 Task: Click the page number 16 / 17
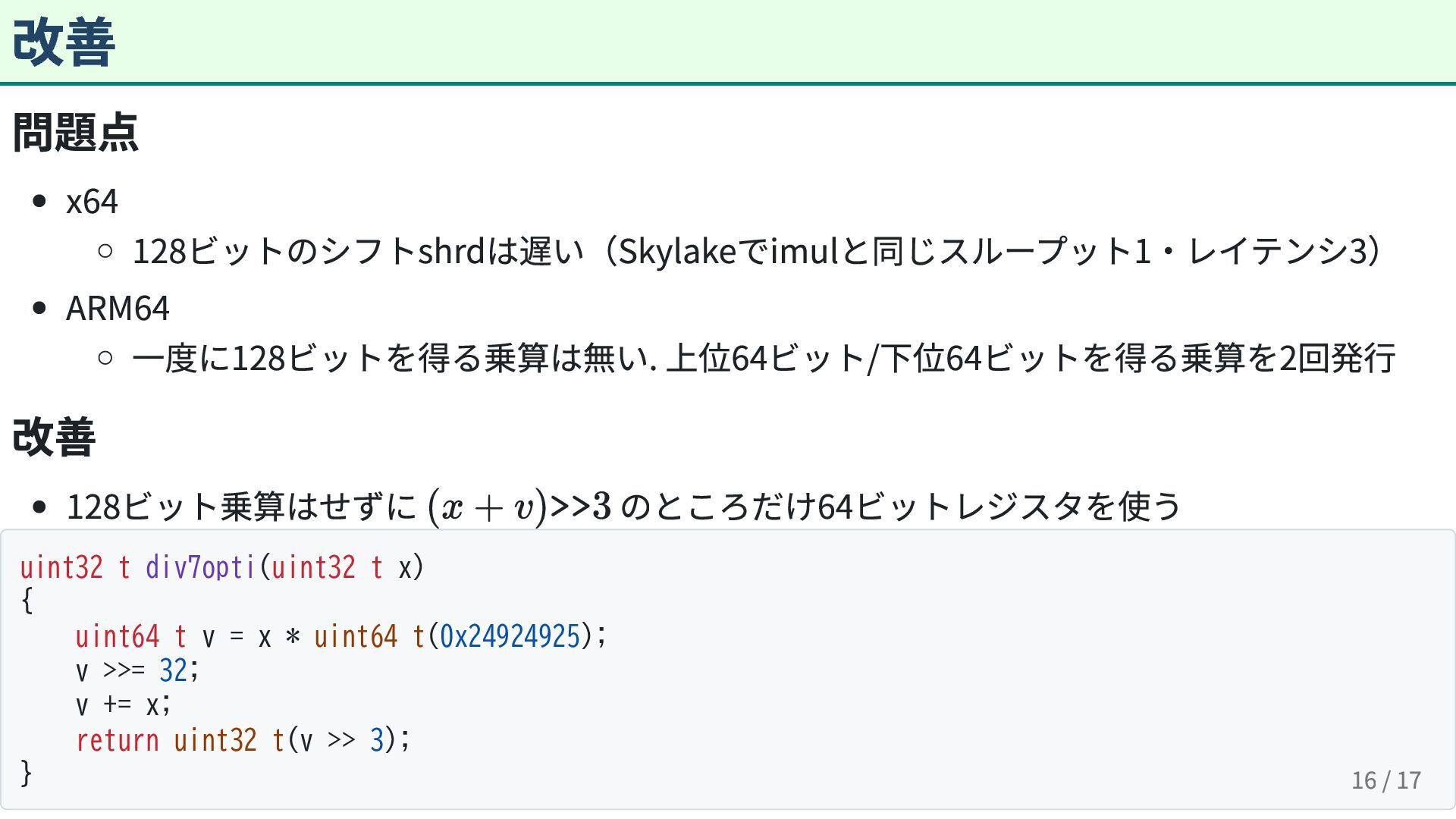tap(1386, 780)
